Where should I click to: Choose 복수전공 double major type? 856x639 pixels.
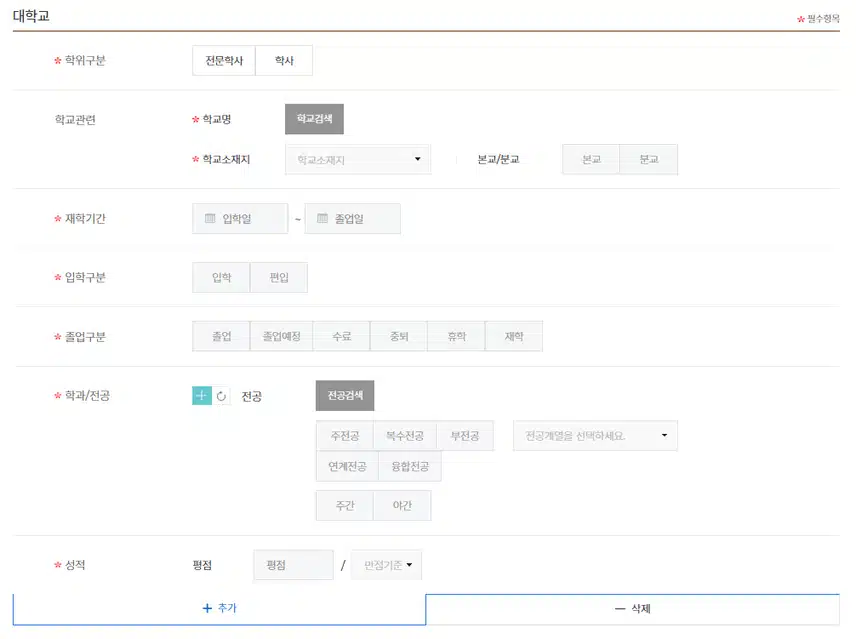point(405,435)
